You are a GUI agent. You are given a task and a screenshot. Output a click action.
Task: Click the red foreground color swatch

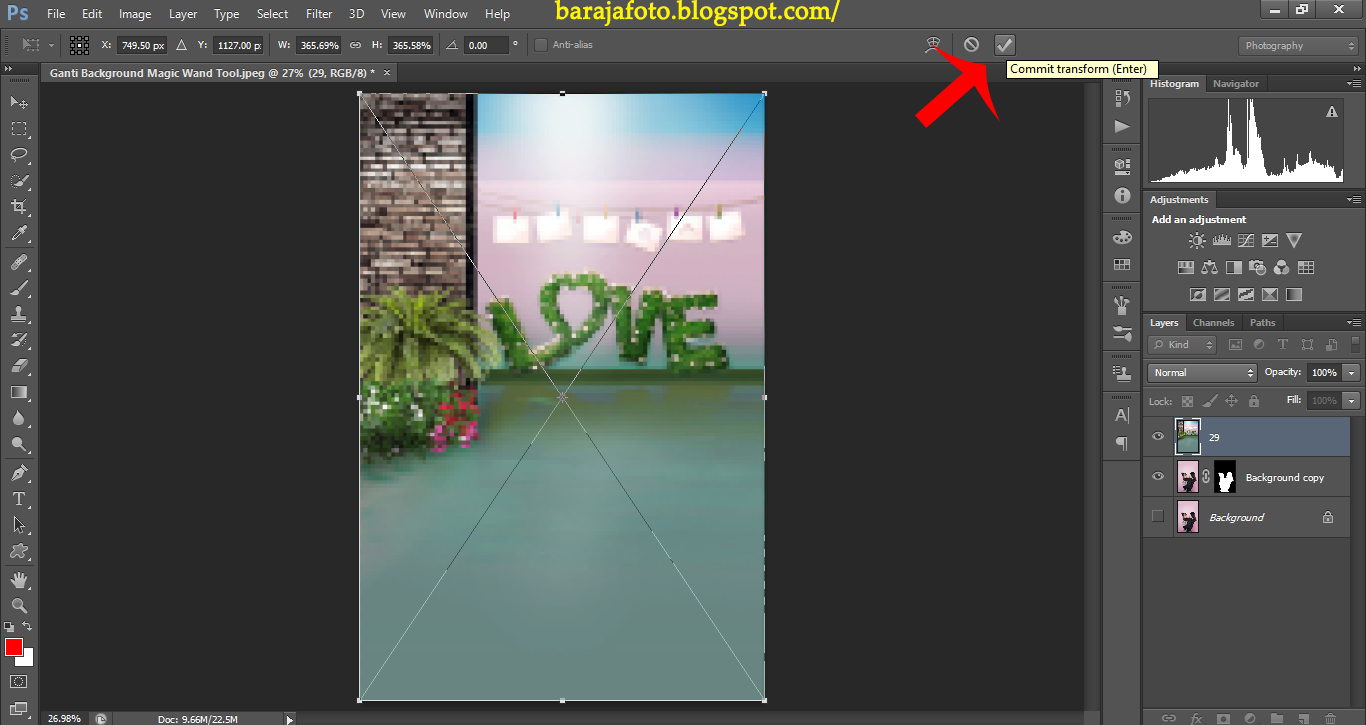pos(14,648)
